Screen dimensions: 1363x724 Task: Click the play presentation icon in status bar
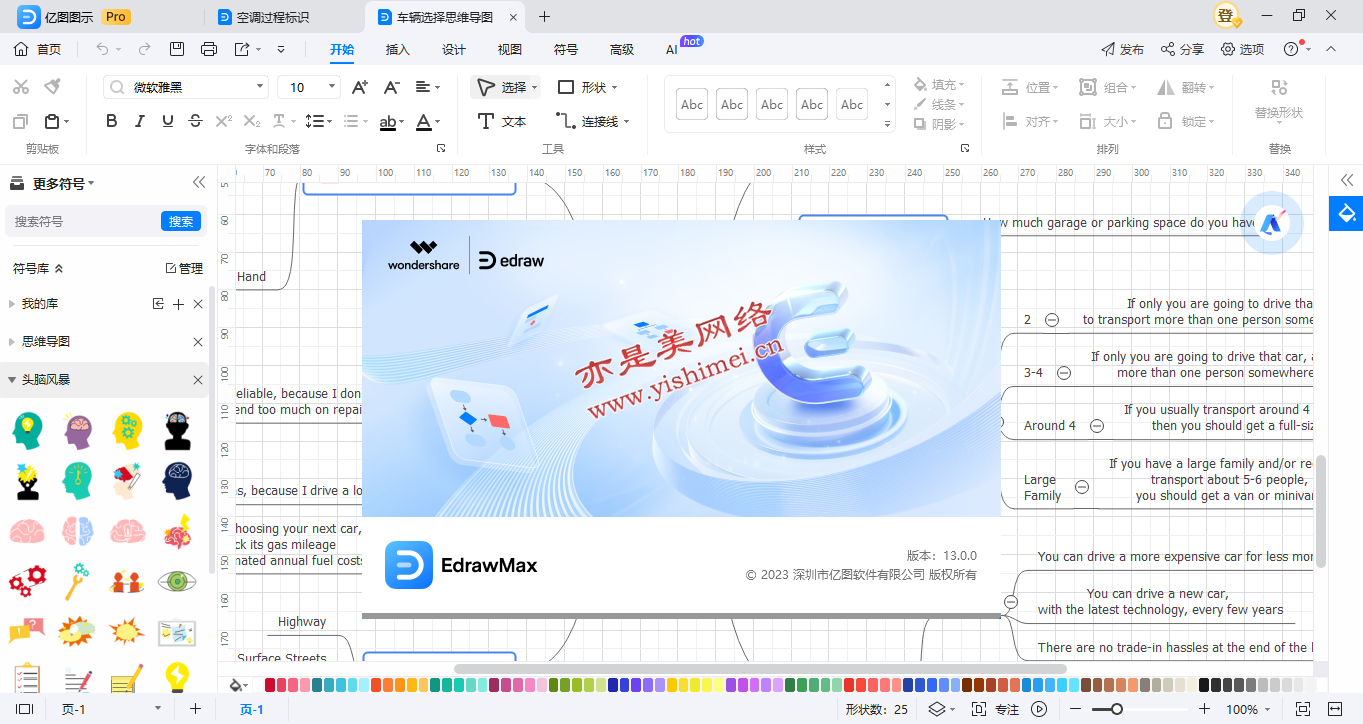click(1039, 709)
